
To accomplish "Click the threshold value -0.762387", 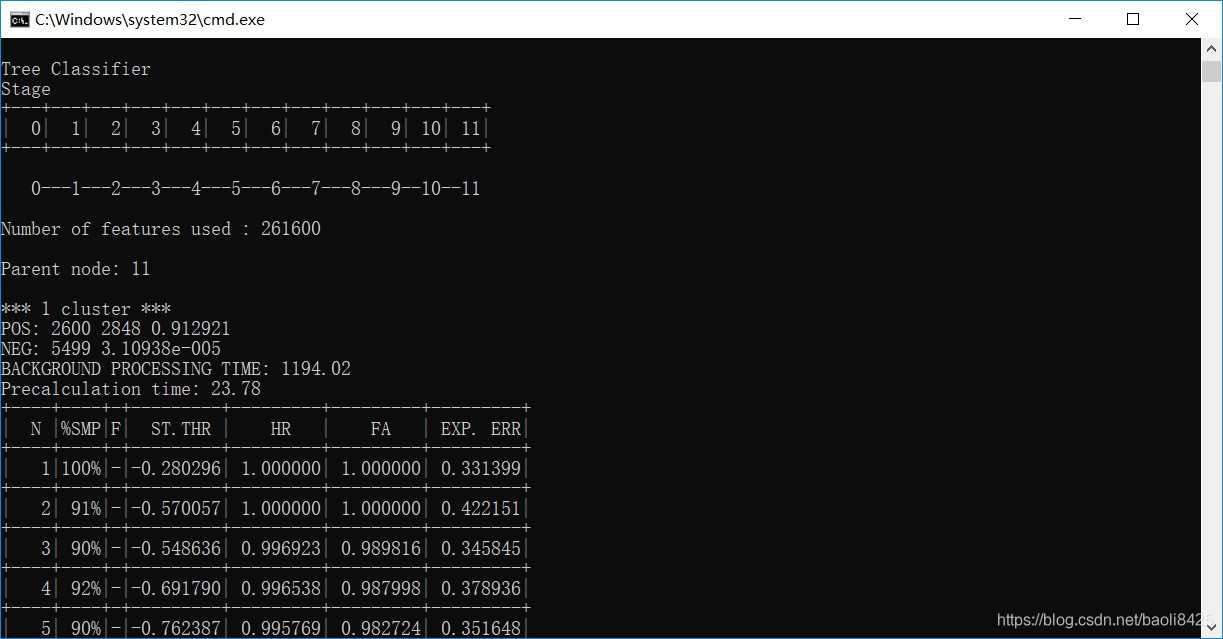I will pos(176,629).
